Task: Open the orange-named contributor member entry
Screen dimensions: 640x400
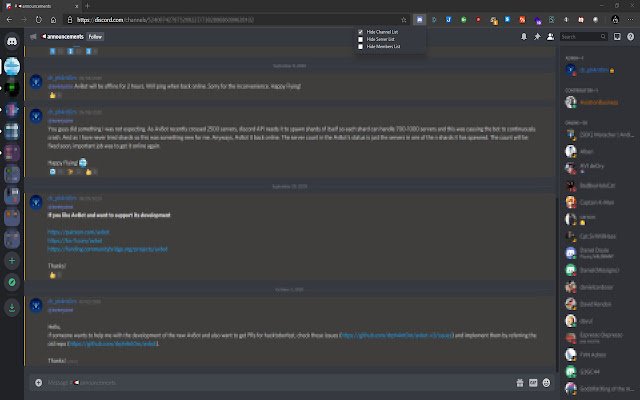Action: [598, 102]
